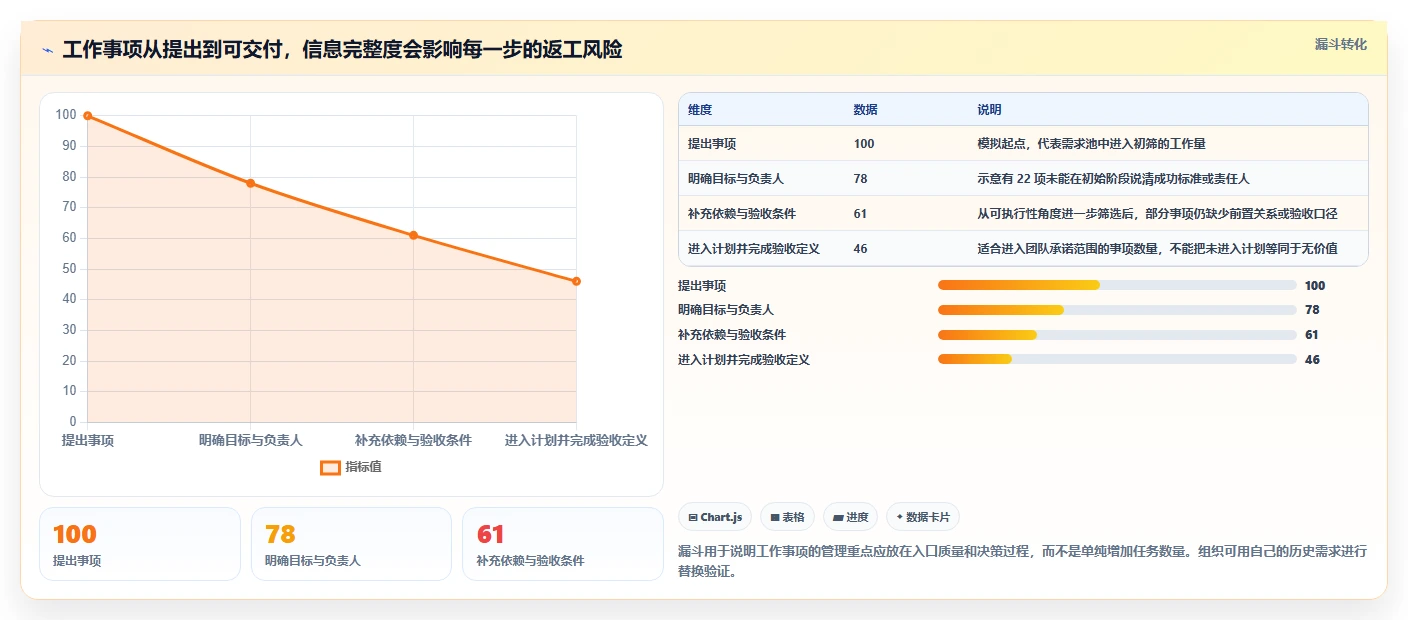Image resolution: width=1408 pixels, height=620 pixels.
Task: Select chart data point at value 78
Action: click(250, 183)
